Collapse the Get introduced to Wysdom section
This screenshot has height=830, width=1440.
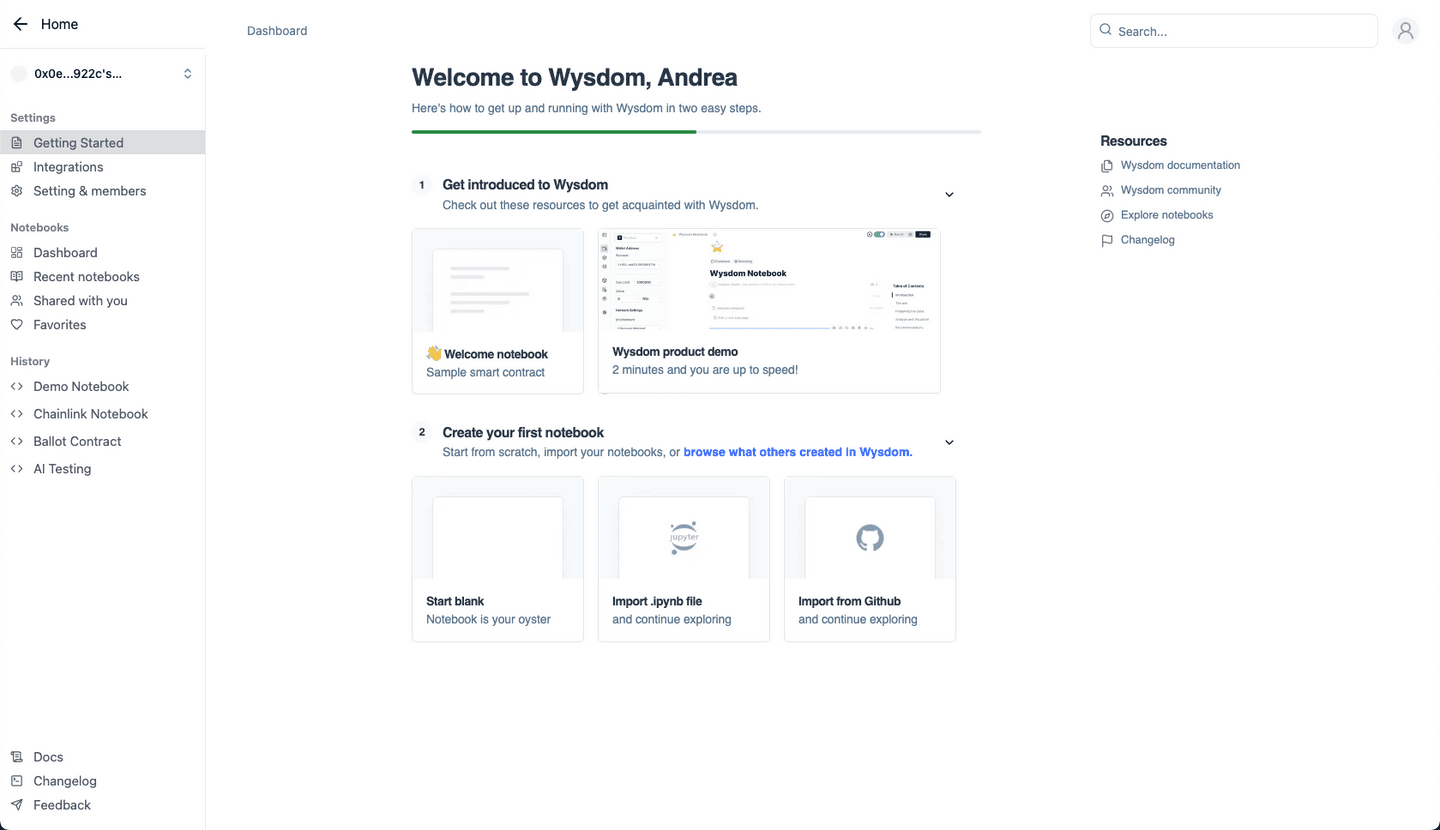(x=949, y=195)
